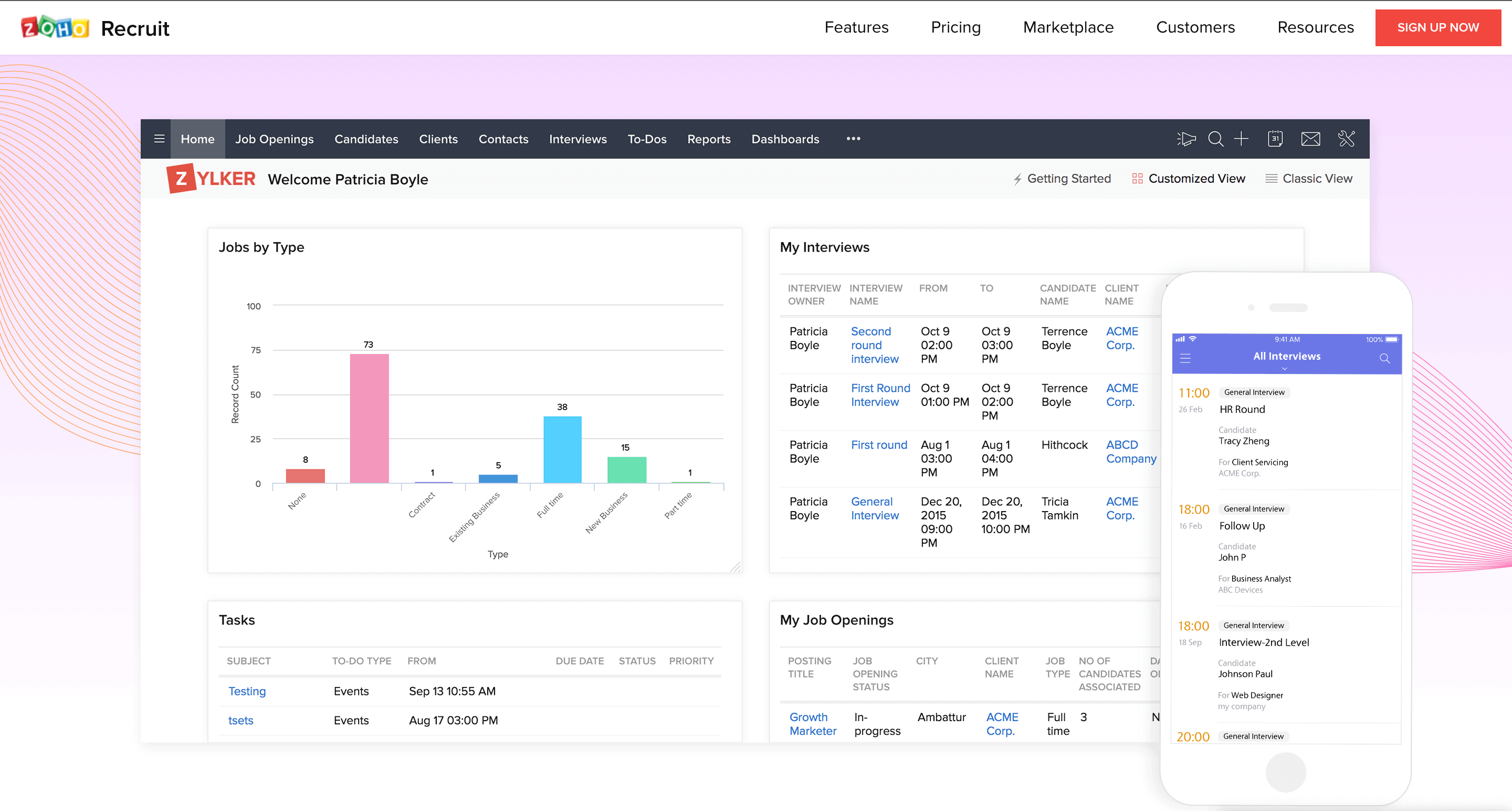Open the calendar icon in the toolbar
1512x811 pixels.
1275,139
